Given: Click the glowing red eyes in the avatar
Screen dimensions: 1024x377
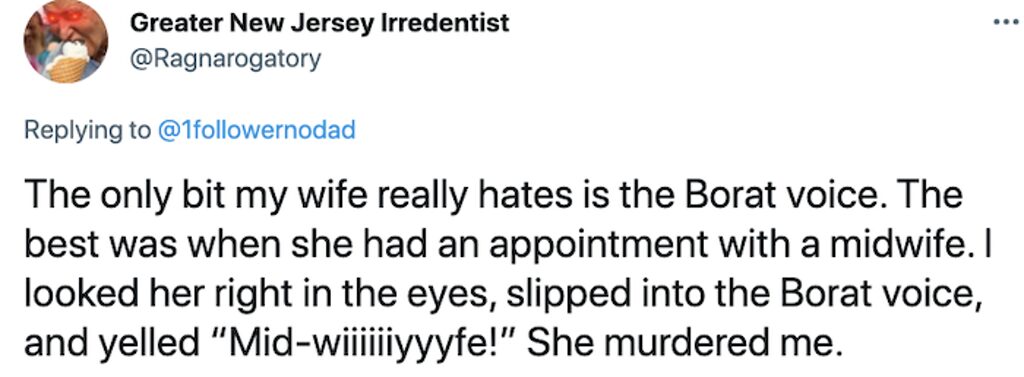Looking at the screenshot, I should [66, 14].
